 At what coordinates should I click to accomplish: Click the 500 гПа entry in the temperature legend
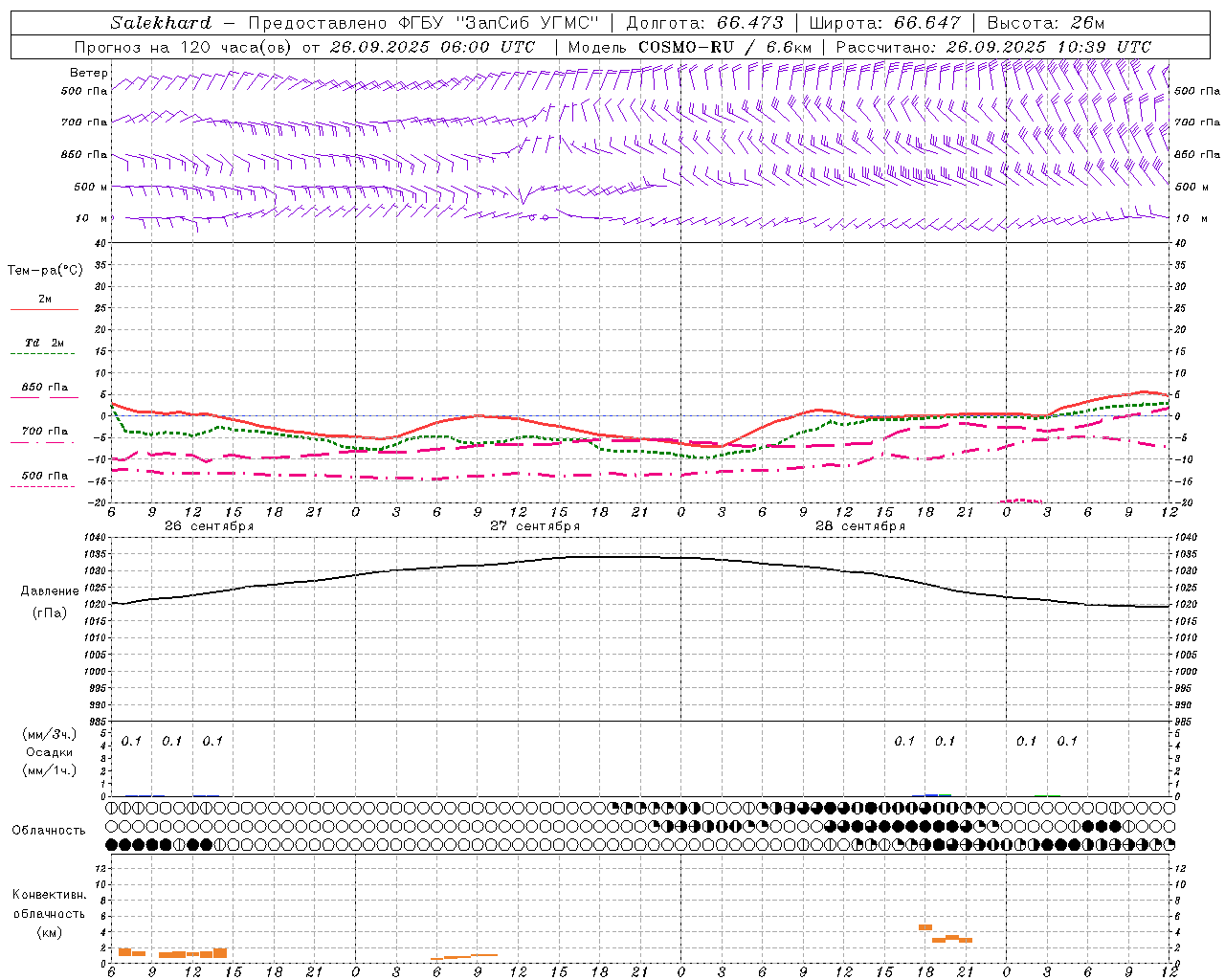click(x=44, y=475)
